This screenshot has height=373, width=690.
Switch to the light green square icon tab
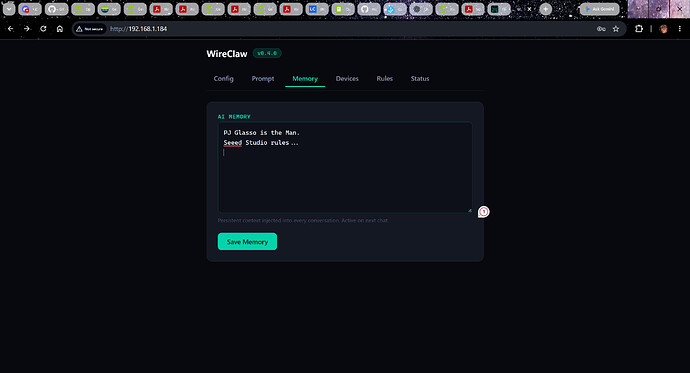tap(343, 9)
